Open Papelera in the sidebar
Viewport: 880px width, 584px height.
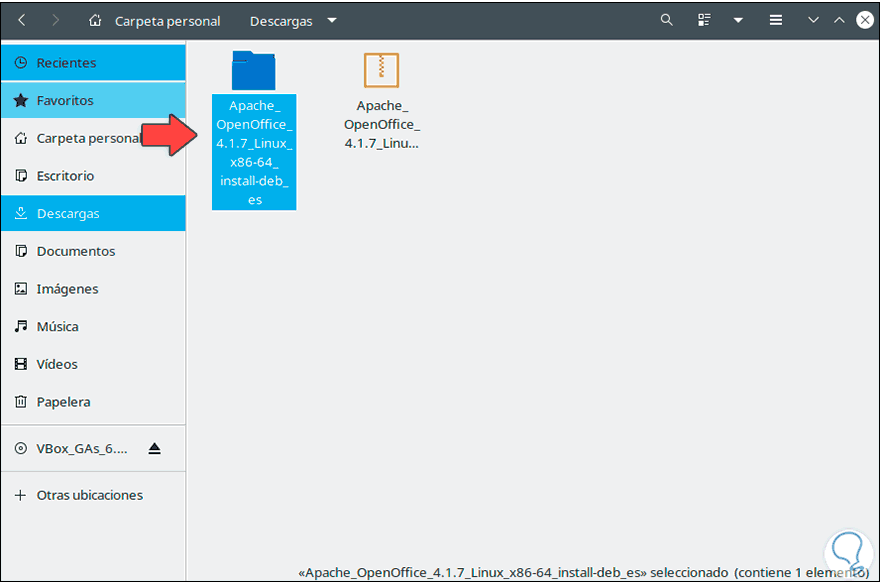[93, 402]
